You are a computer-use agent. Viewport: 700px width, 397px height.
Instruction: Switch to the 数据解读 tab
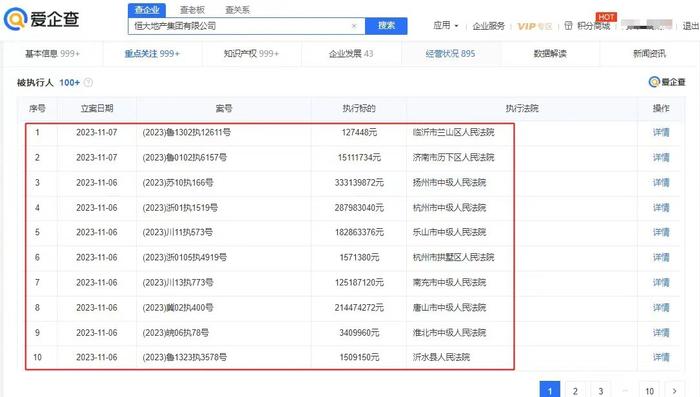tap(550, 54)
